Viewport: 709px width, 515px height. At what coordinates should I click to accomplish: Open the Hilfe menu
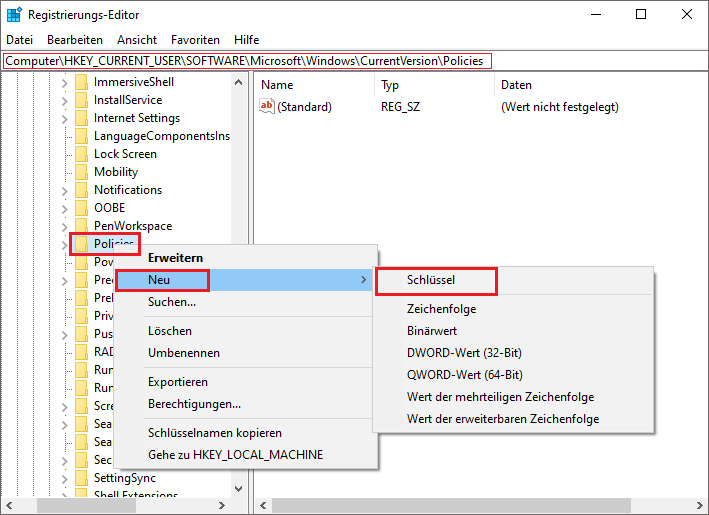pos(246,40)
